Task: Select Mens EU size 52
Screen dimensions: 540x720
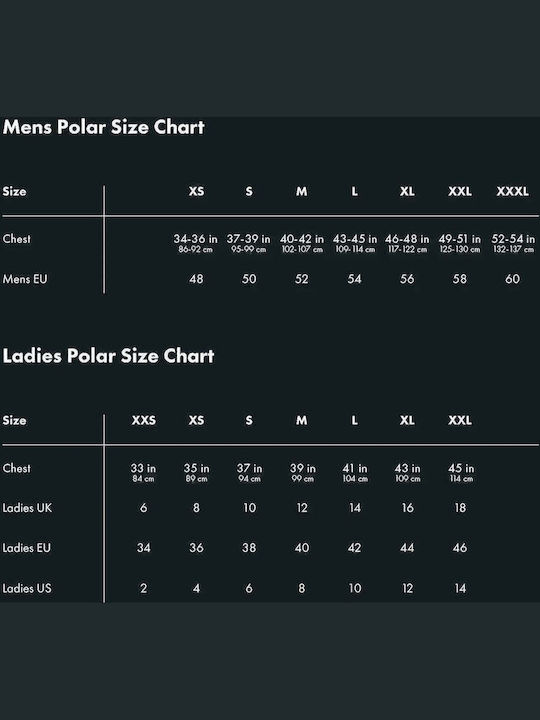Action: click(302, 279)
